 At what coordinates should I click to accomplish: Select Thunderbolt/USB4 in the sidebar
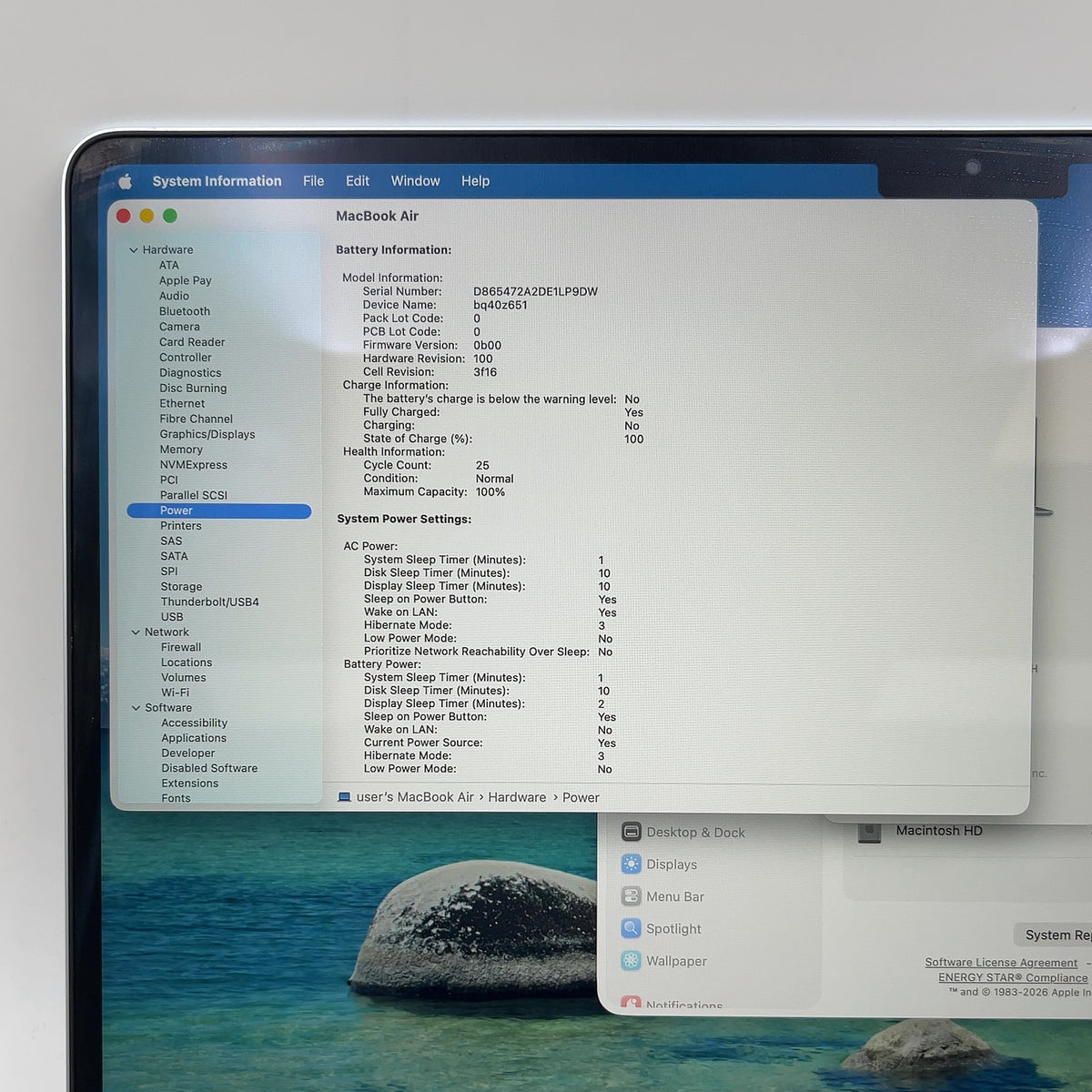[x=210, y=602]
